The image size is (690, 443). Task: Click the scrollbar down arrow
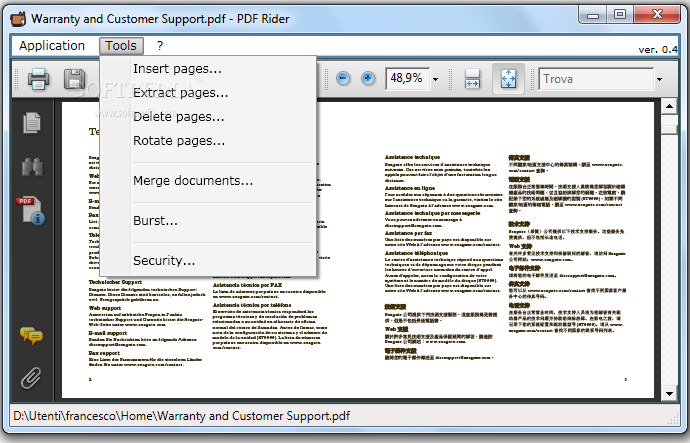coord(669,394)
